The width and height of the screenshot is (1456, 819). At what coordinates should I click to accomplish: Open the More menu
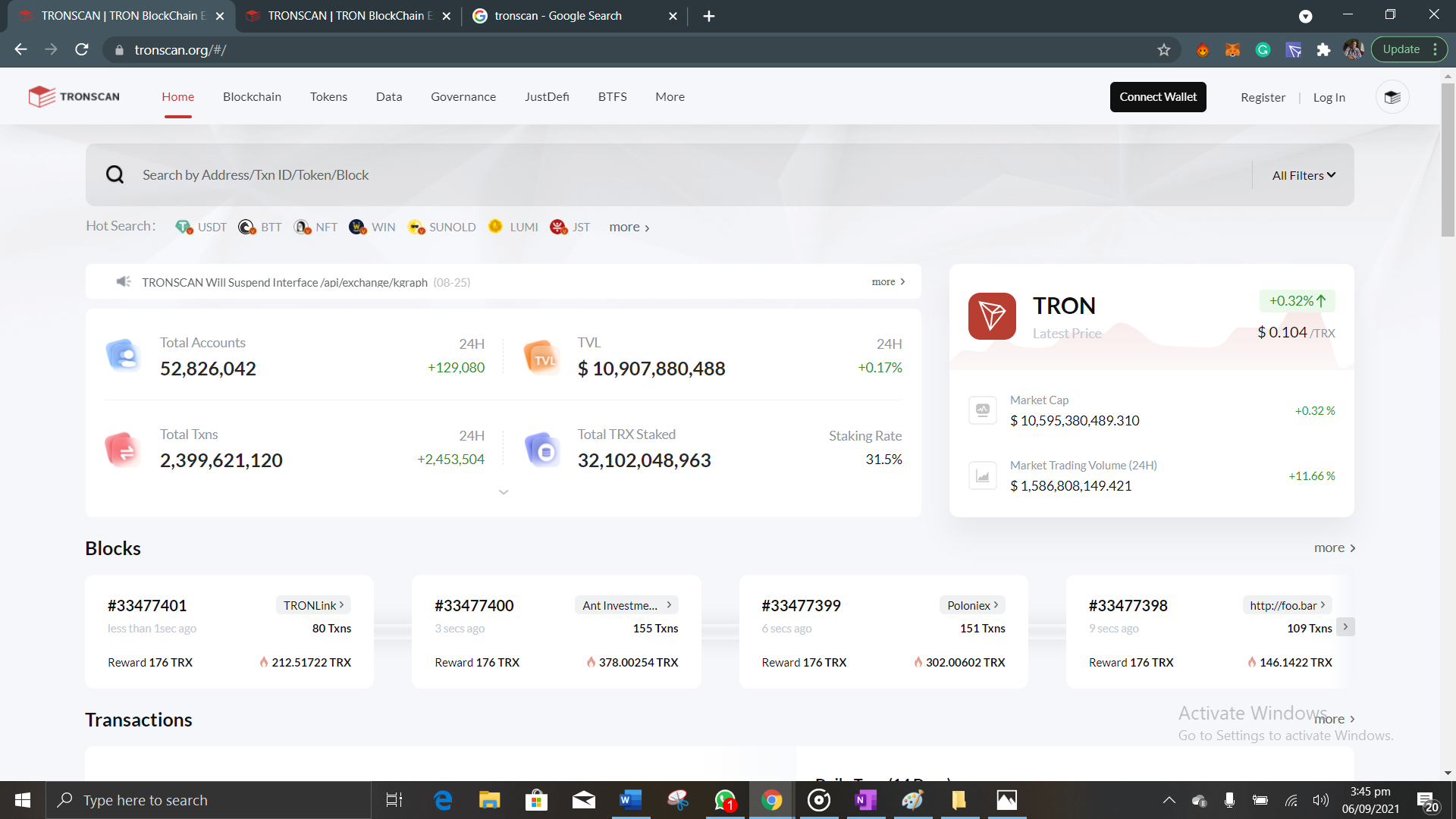(x=670, y=96)
